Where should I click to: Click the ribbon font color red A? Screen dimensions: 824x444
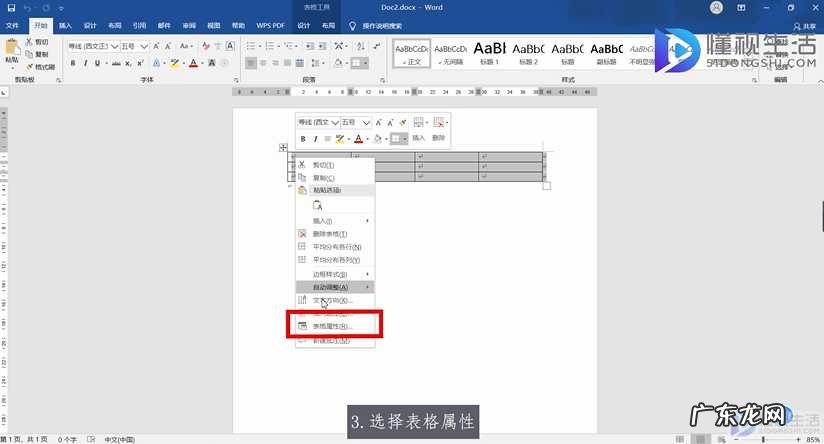[x=193, y=63]
